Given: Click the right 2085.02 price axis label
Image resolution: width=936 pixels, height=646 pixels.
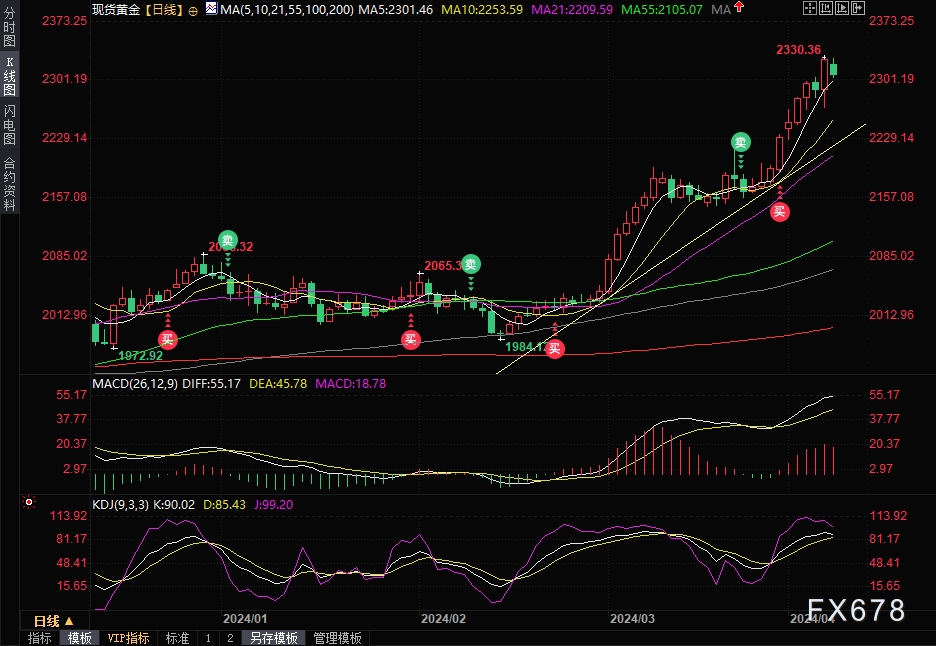Looking at the screenshot, I should pos(891,256).
